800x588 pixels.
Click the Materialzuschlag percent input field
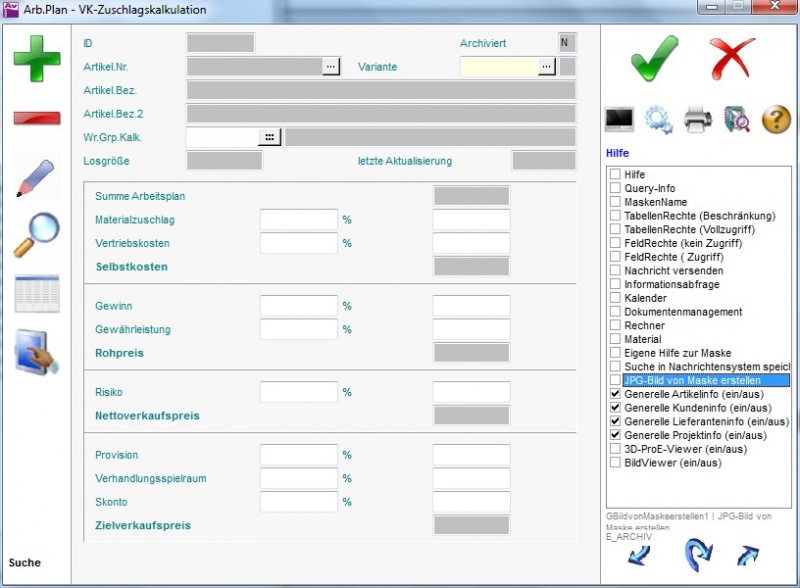pyautogui.click(x=299, y=220)
